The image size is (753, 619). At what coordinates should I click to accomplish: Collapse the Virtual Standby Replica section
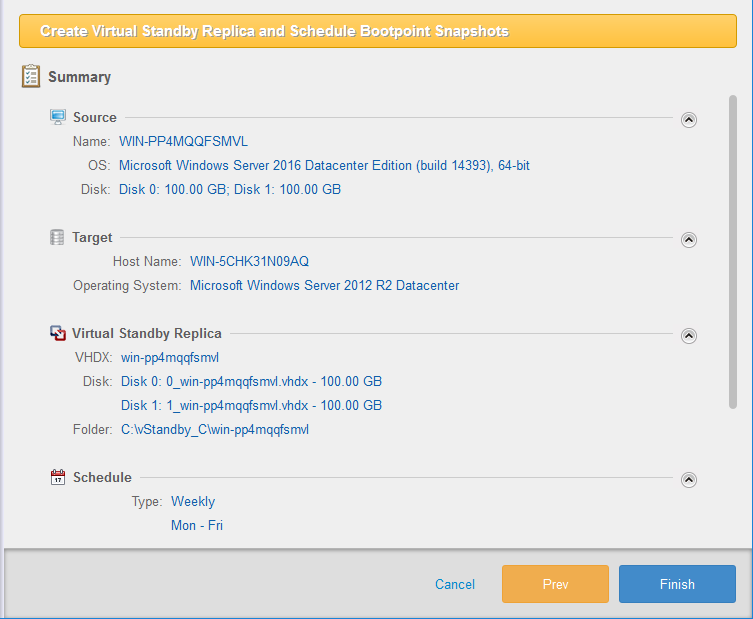pyautogui.click(x=688, y=336)
